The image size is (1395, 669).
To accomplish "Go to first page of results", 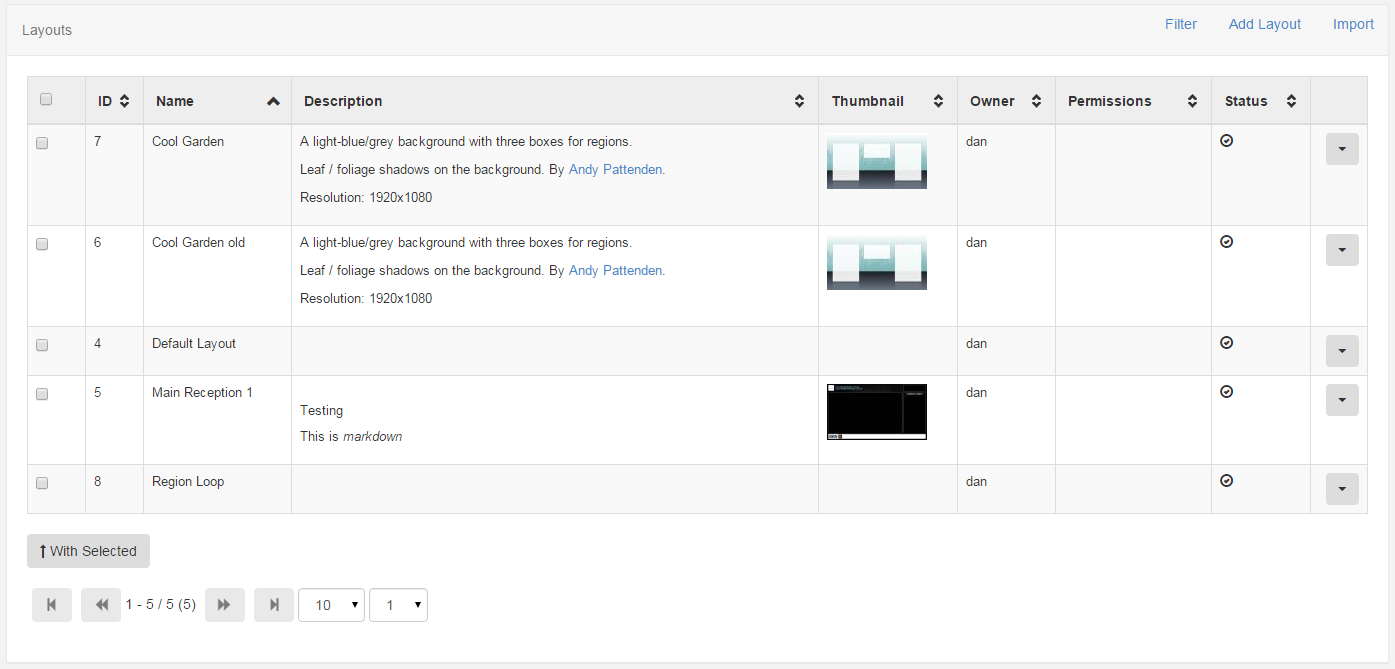I will [52, 605].
